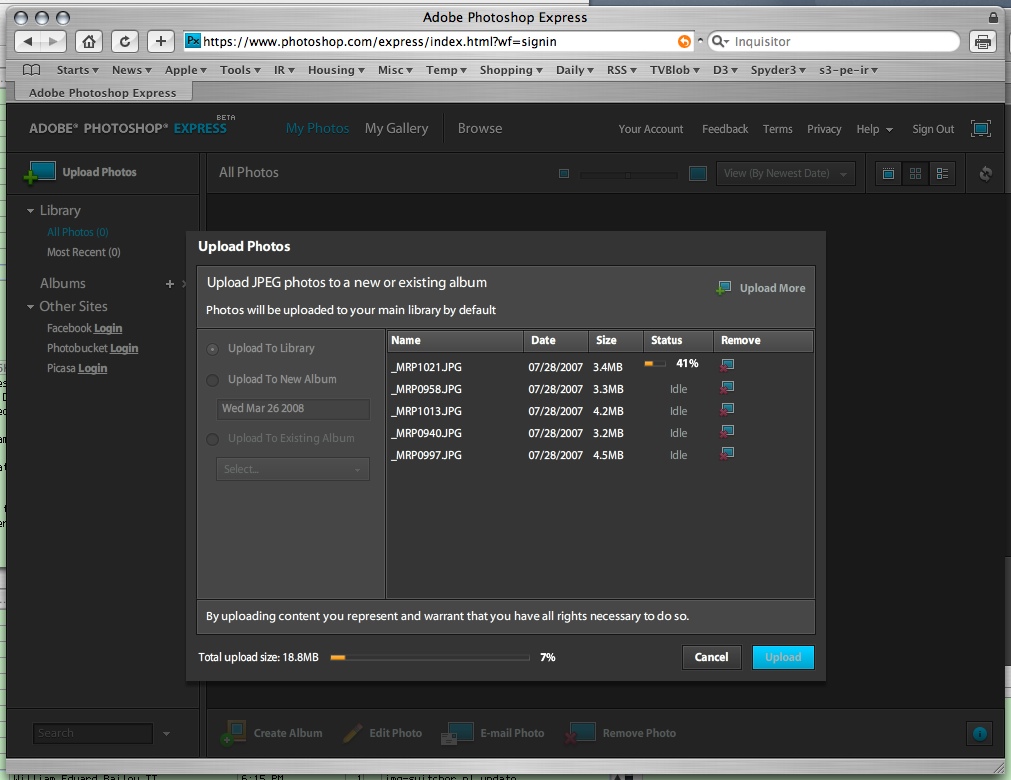The height and width of the screenshot is (780, 1011).
Task: Select Upload To New Album option
Action: (x=212, y=380)
